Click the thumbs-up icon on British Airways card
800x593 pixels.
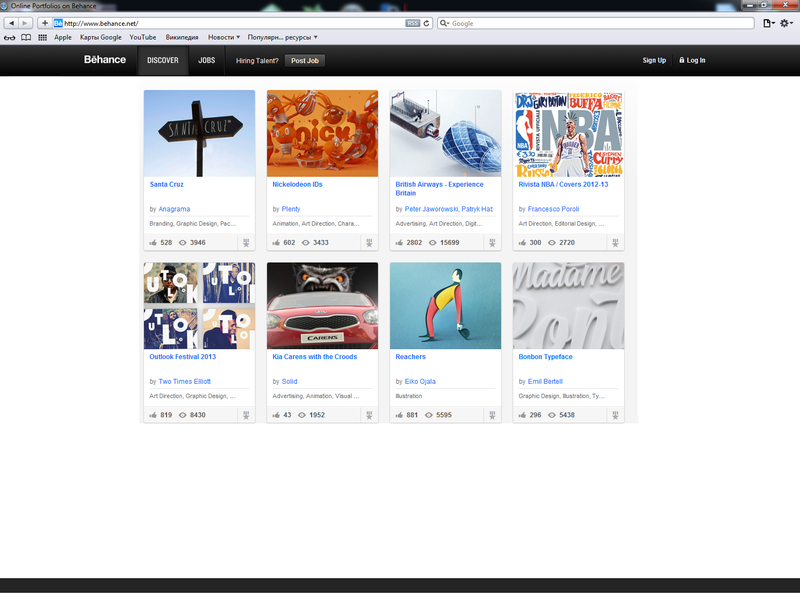point(399,242)
